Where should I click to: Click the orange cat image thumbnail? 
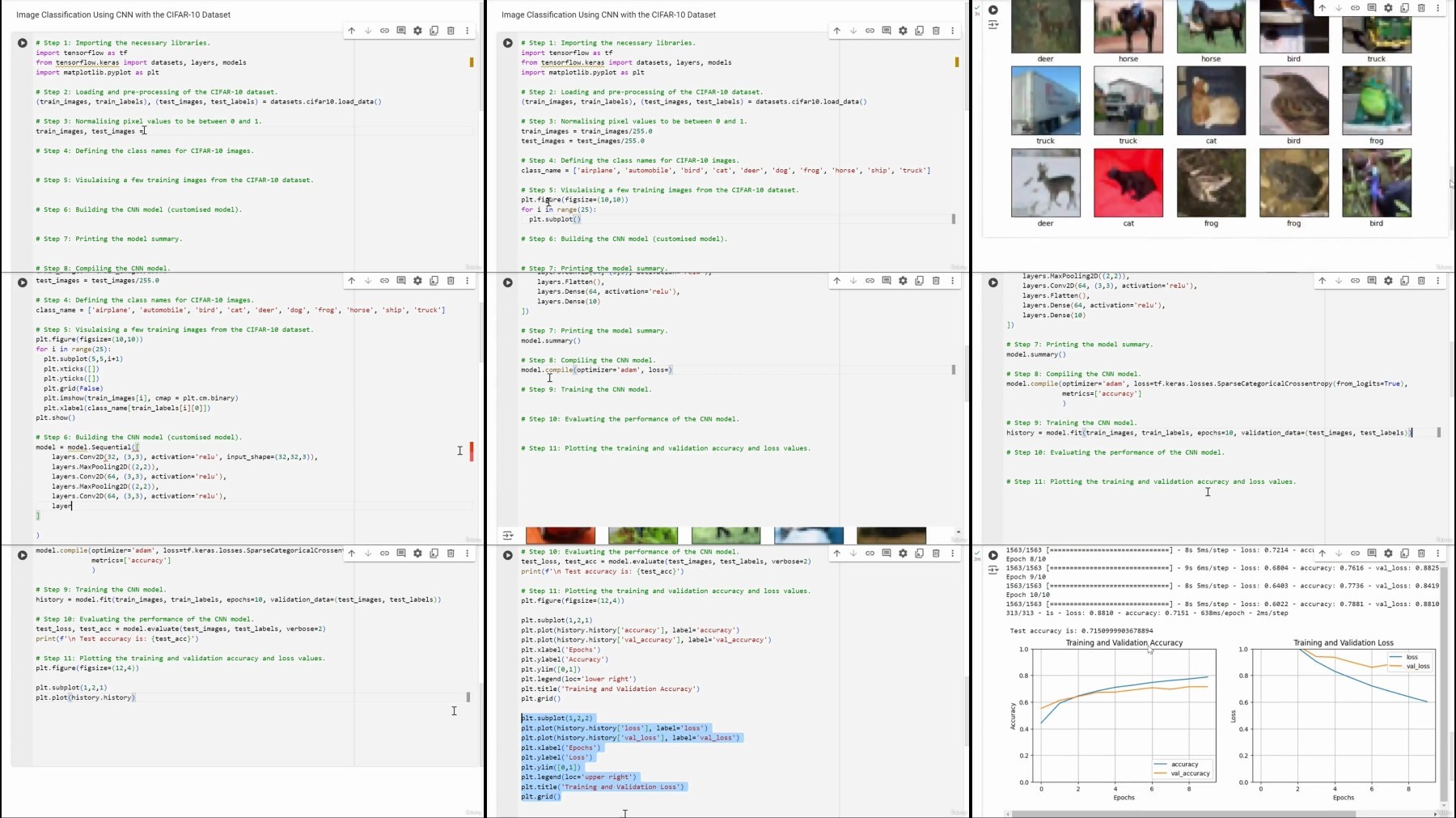click(1211, 100)
